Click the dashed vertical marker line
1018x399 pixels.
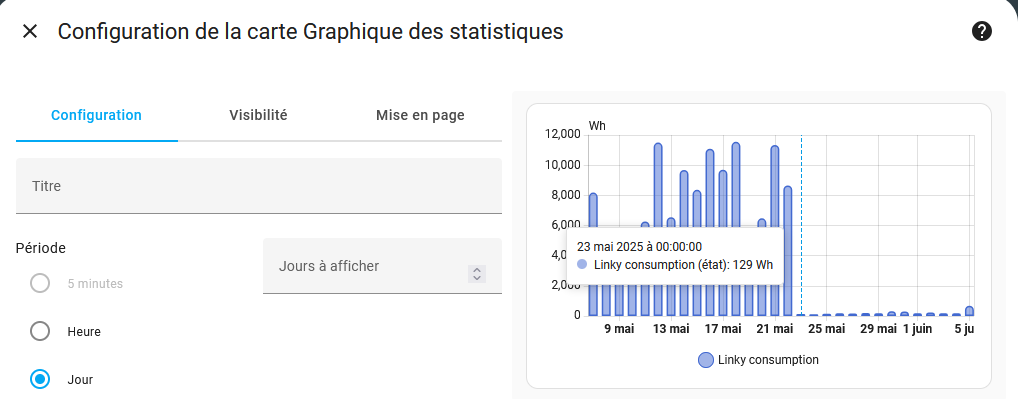[x=801, y=225]
